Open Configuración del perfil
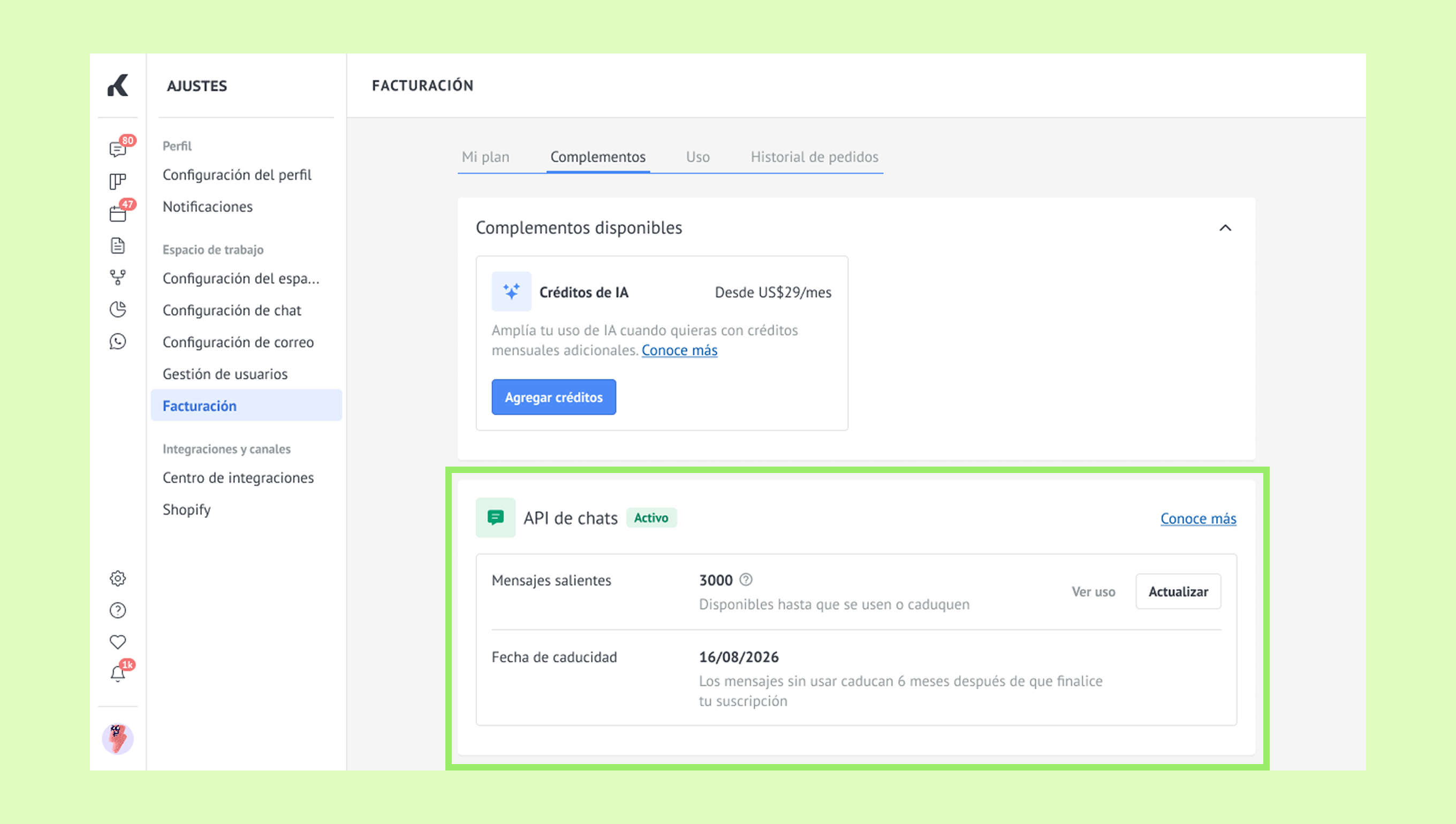Image resolution: width=1456 pixels, height=824 pixels. (x=237, y=175)
